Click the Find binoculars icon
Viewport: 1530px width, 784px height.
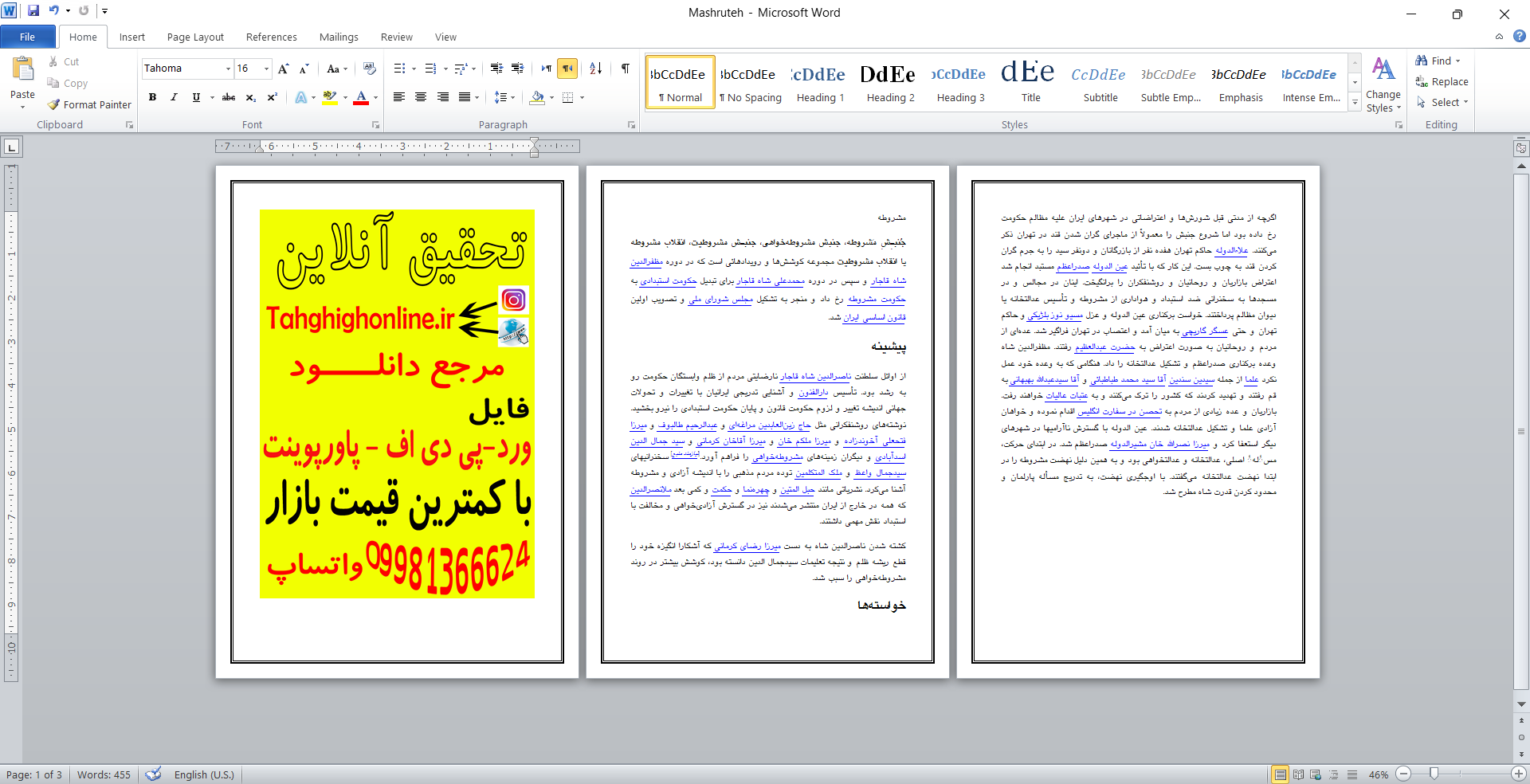tap(1422, 61)
